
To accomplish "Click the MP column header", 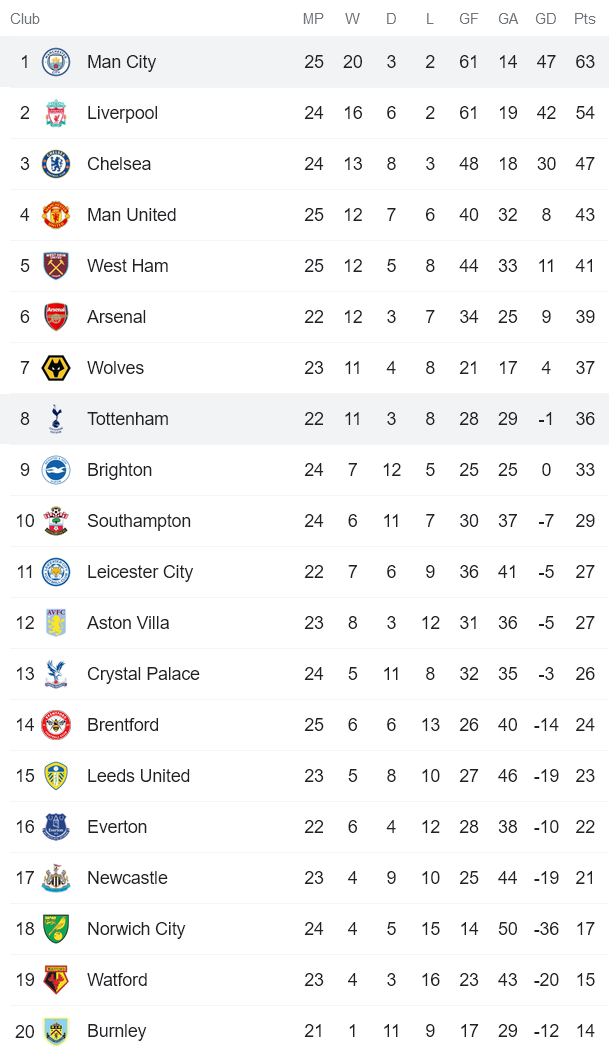I will pos(314,19).
